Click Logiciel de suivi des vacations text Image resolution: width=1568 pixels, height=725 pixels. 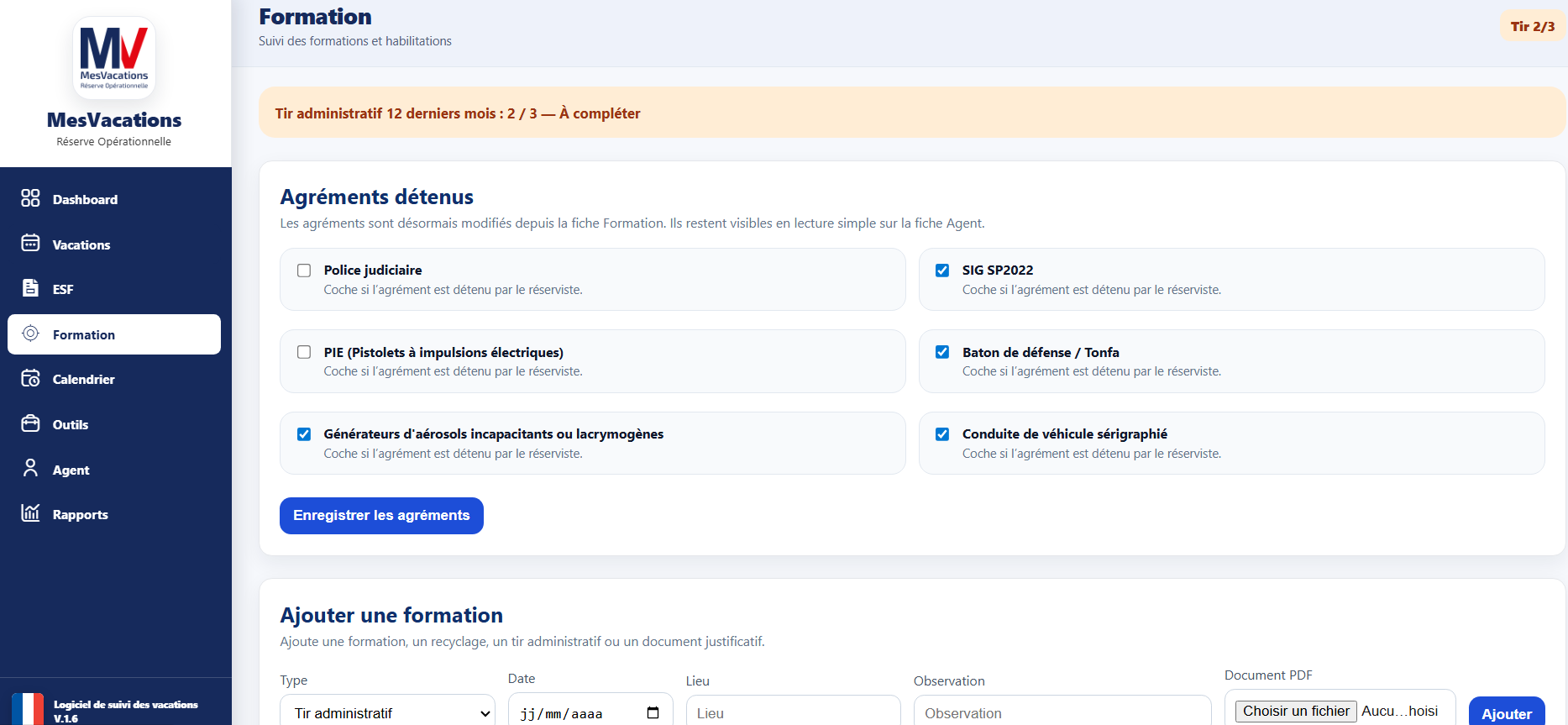pos(126,705)
